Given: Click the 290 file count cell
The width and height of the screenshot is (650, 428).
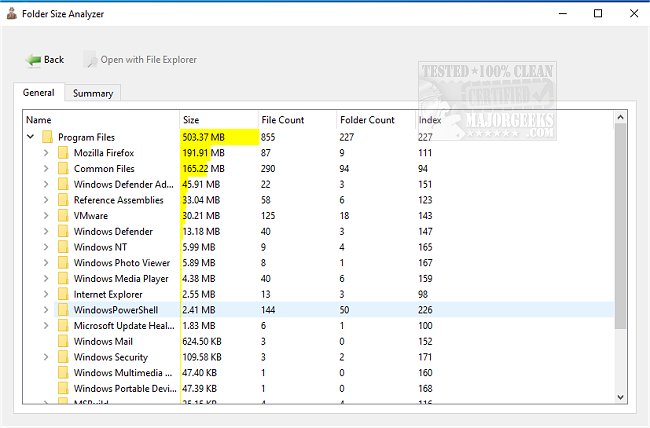Looking at the screenshot, I should [x=268, y=169].
